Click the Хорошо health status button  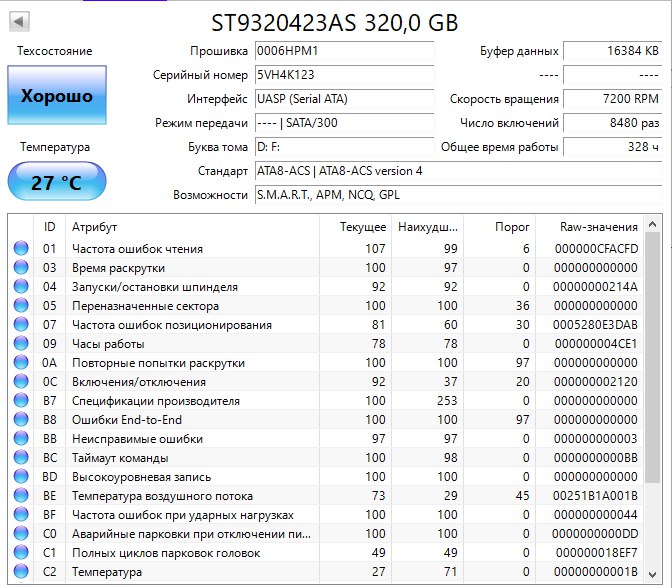(57, 95)
